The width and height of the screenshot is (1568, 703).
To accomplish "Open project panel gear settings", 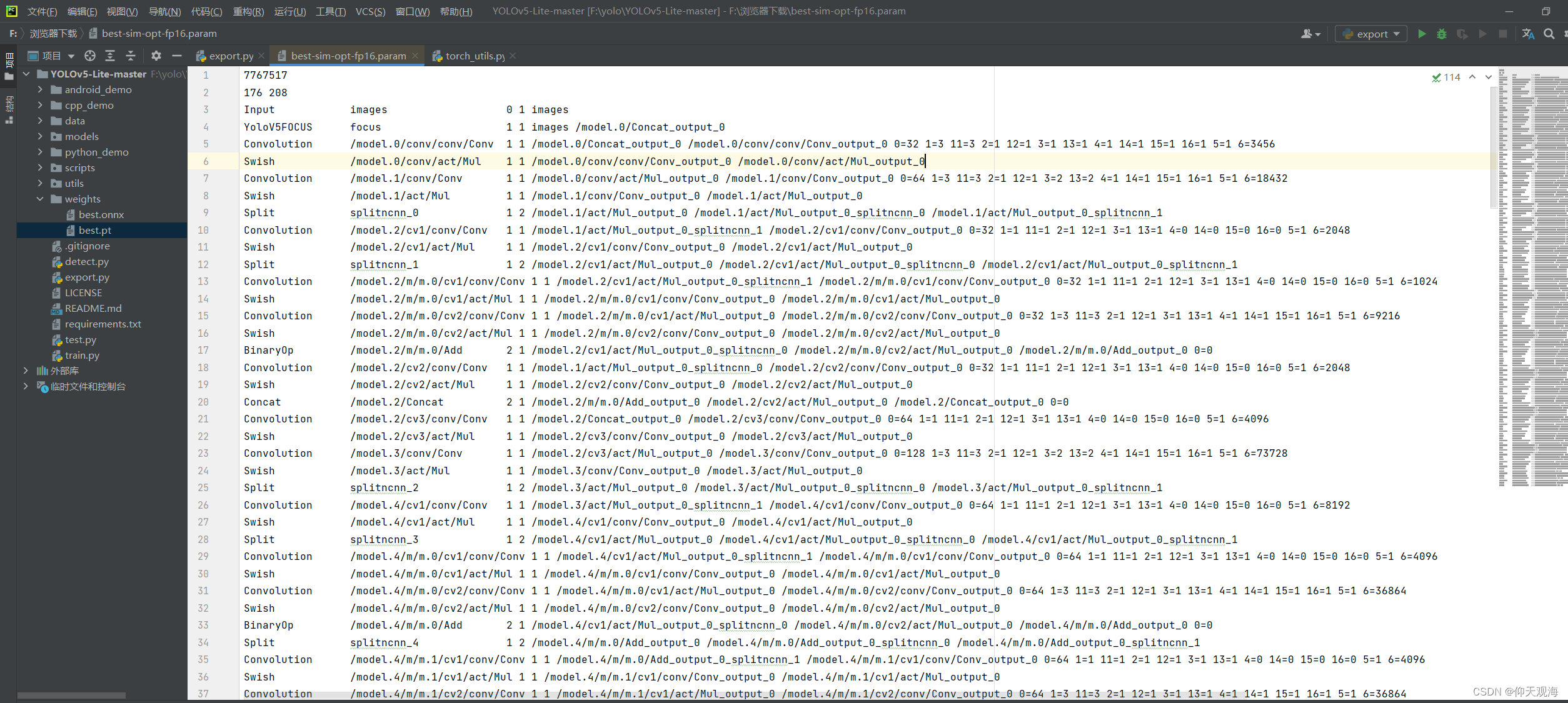I will [156, 56].
